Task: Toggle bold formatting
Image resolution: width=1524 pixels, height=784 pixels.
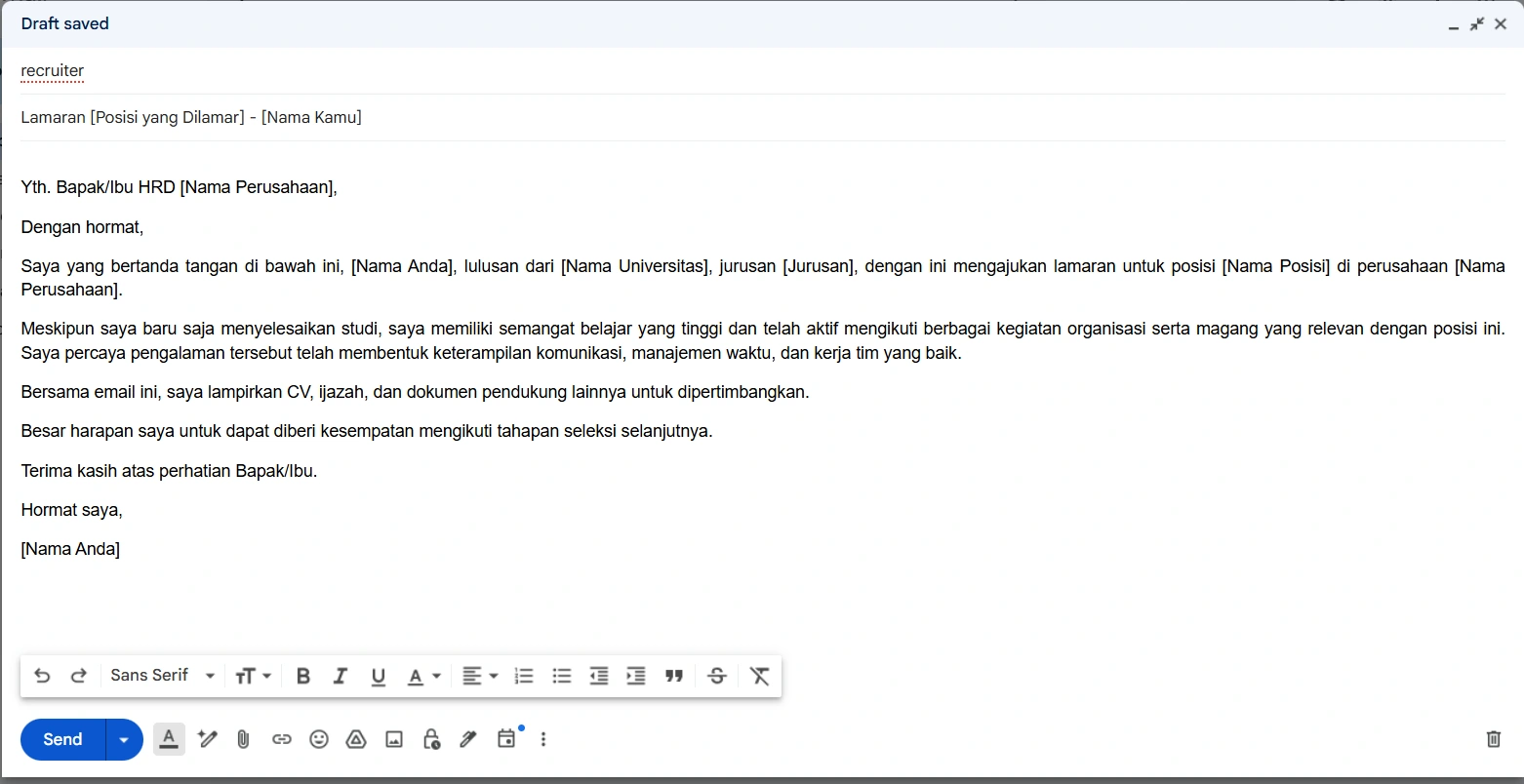Action: pos(303,675)
